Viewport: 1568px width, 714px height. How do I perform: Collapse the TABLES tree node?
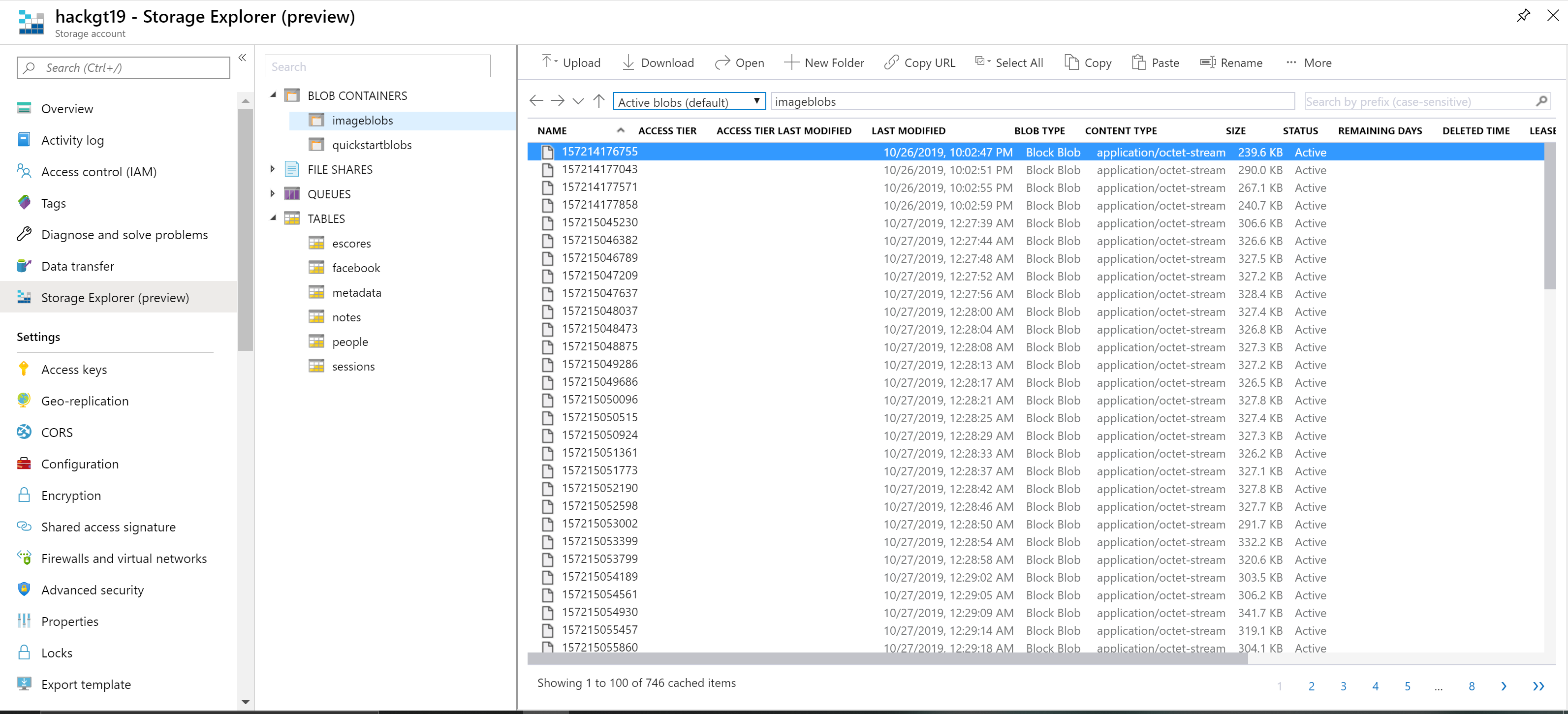click(x=273, y=218)
